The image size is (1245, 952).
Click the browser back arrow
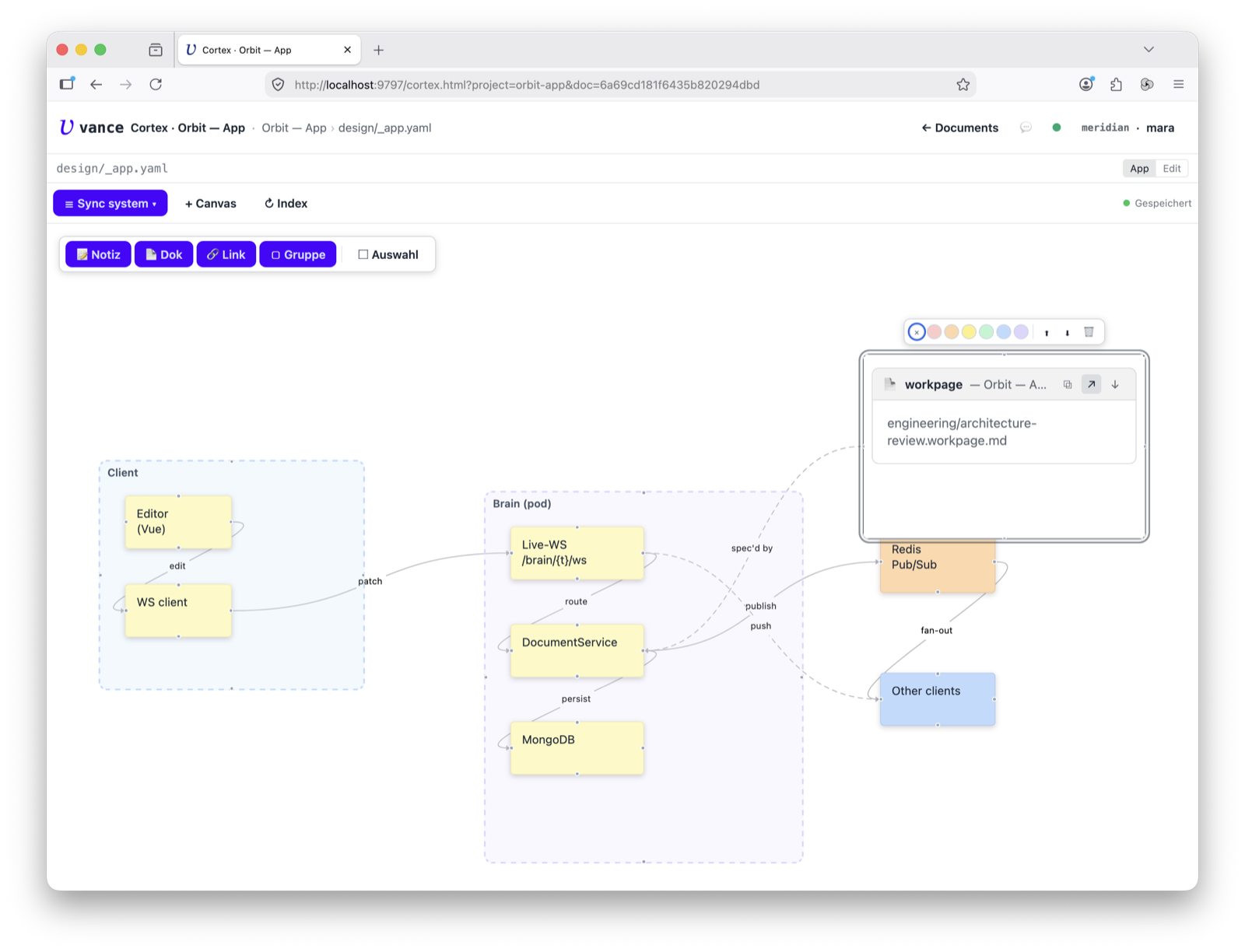pyautogui.click(x=96, y=84)
